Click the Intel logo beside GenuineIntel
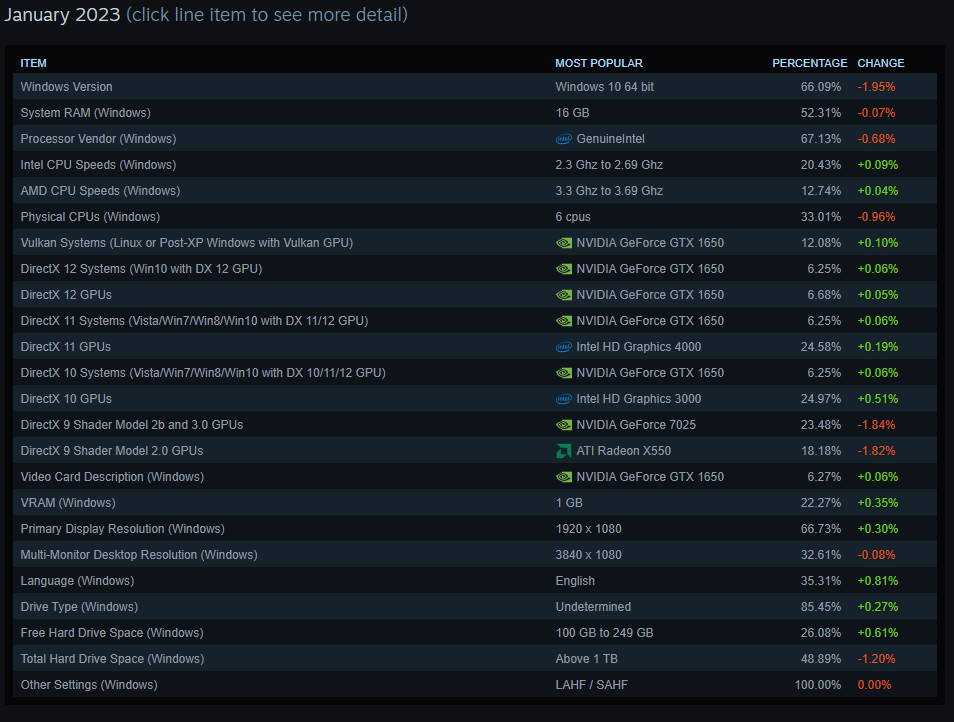This screenshot has width=954, height=722. pos(564,139)
